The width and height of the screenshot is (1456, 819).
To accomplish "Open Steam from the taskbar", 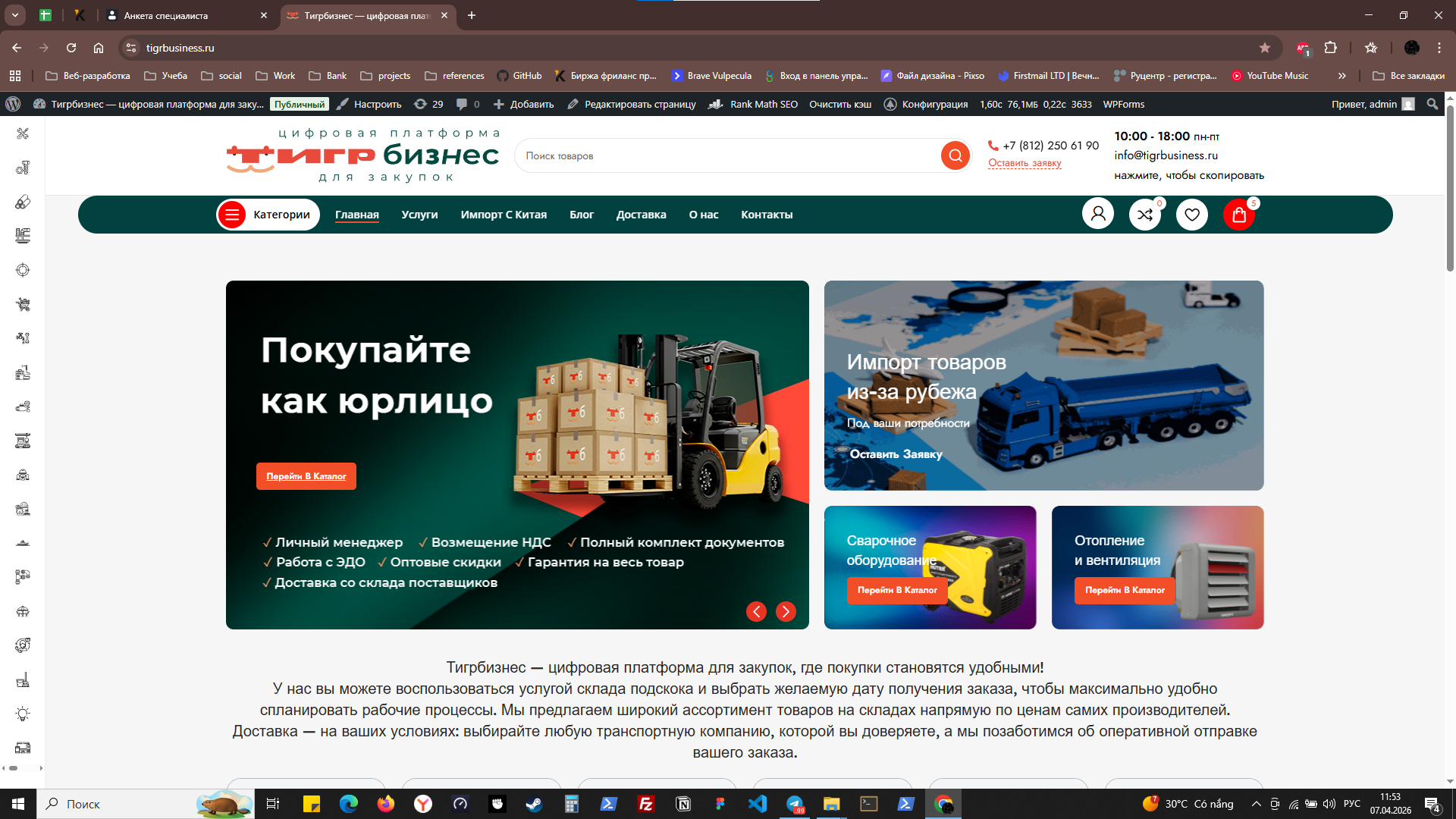I will pyautogui.click(x=535, y=804).
